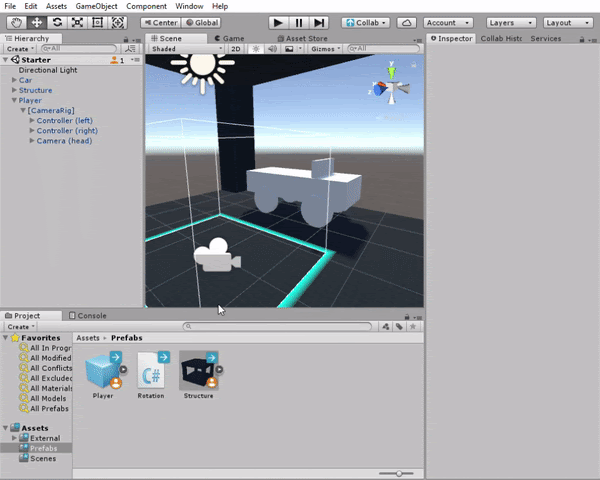Screen dimensions: 600x480
Task: Open the Window menu
Action: pyautogui.click(x=189, y=6)
